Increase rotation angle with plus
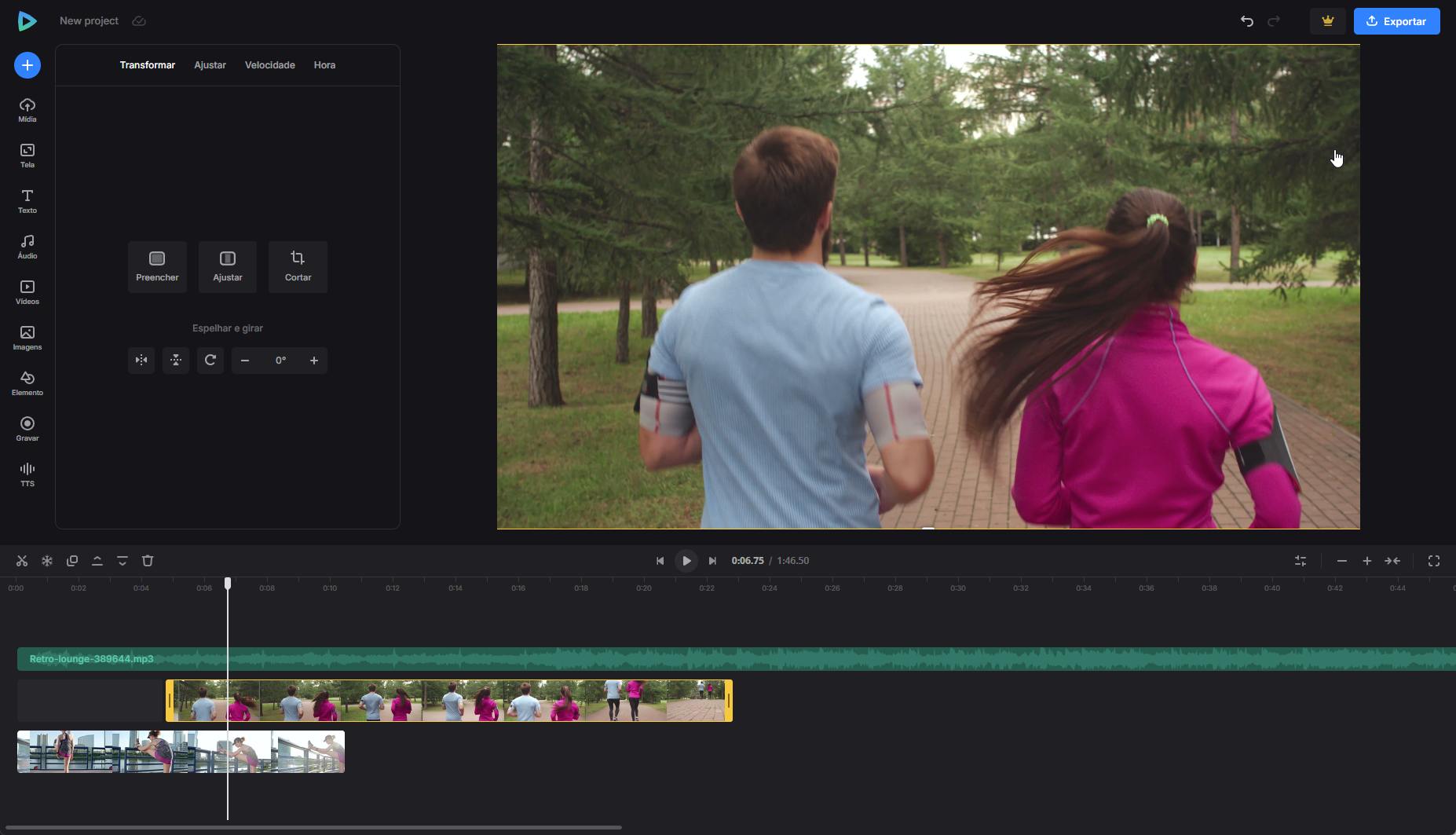The width and height of the screenshot is (1456, 835). click(314, 361)
